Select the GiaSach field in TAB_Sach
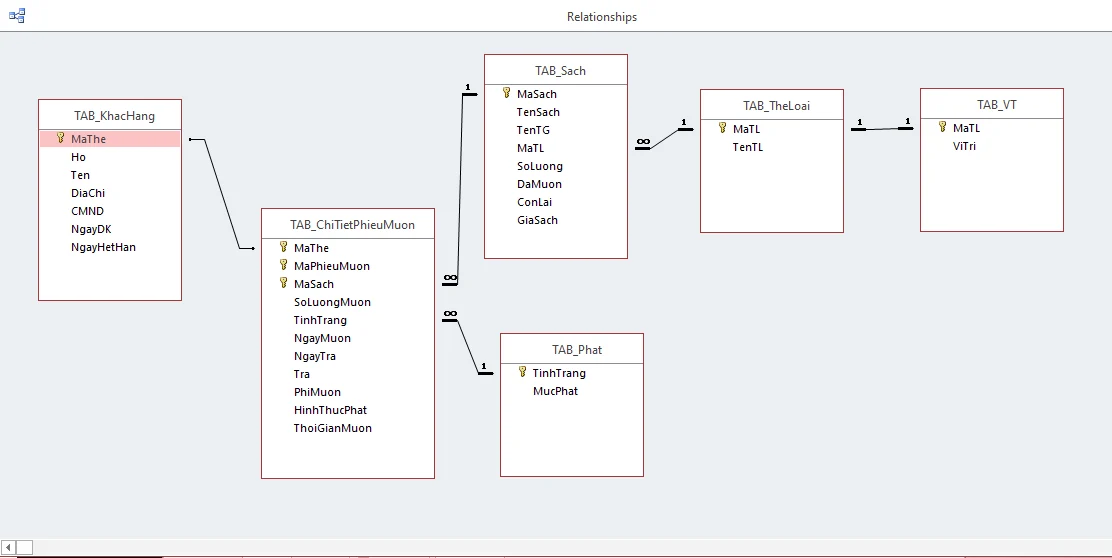1112x558 pixels. (x=537, y=220)
